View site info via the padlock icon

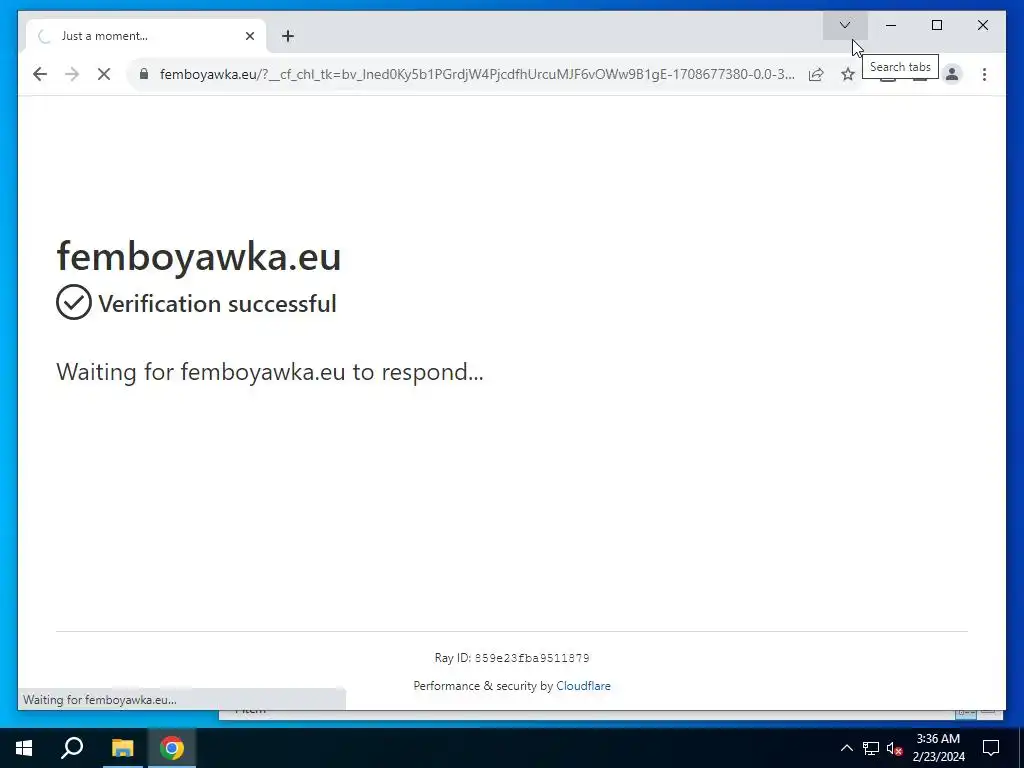144,74
